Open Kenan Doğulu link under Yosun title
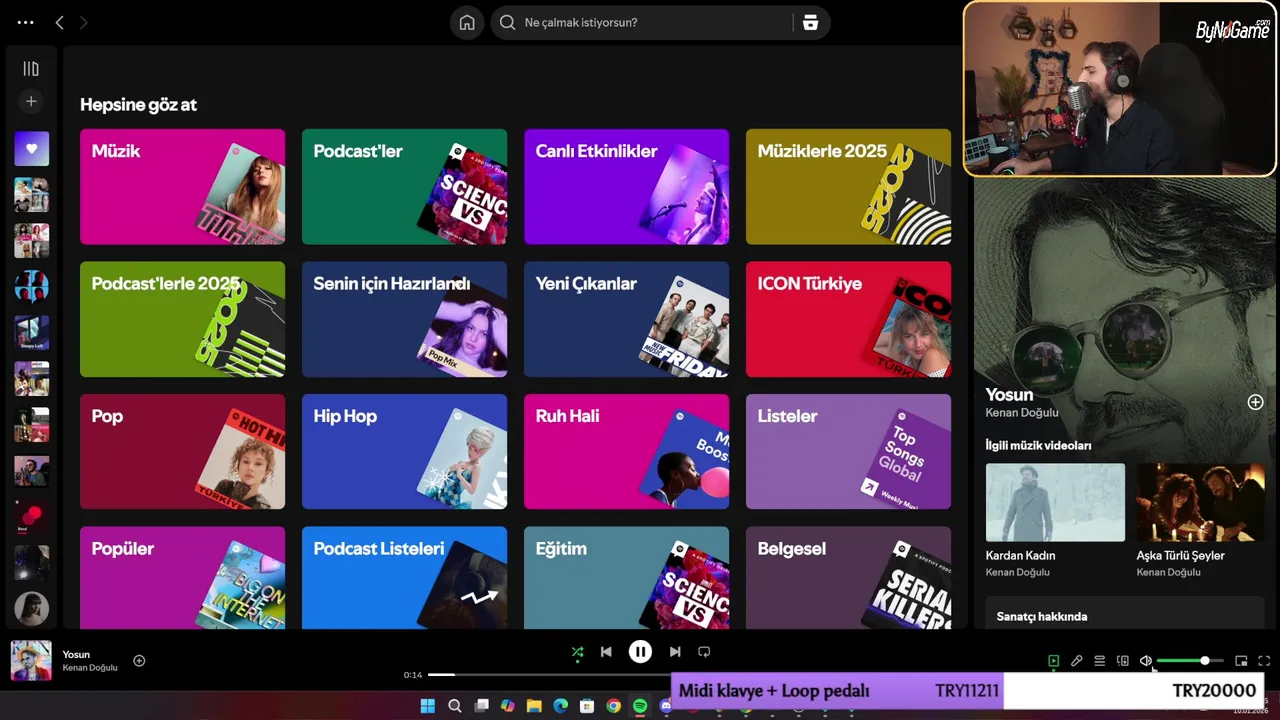Image resolution: width=1280 pixels, height=720 pixels. click(1022, 413)
